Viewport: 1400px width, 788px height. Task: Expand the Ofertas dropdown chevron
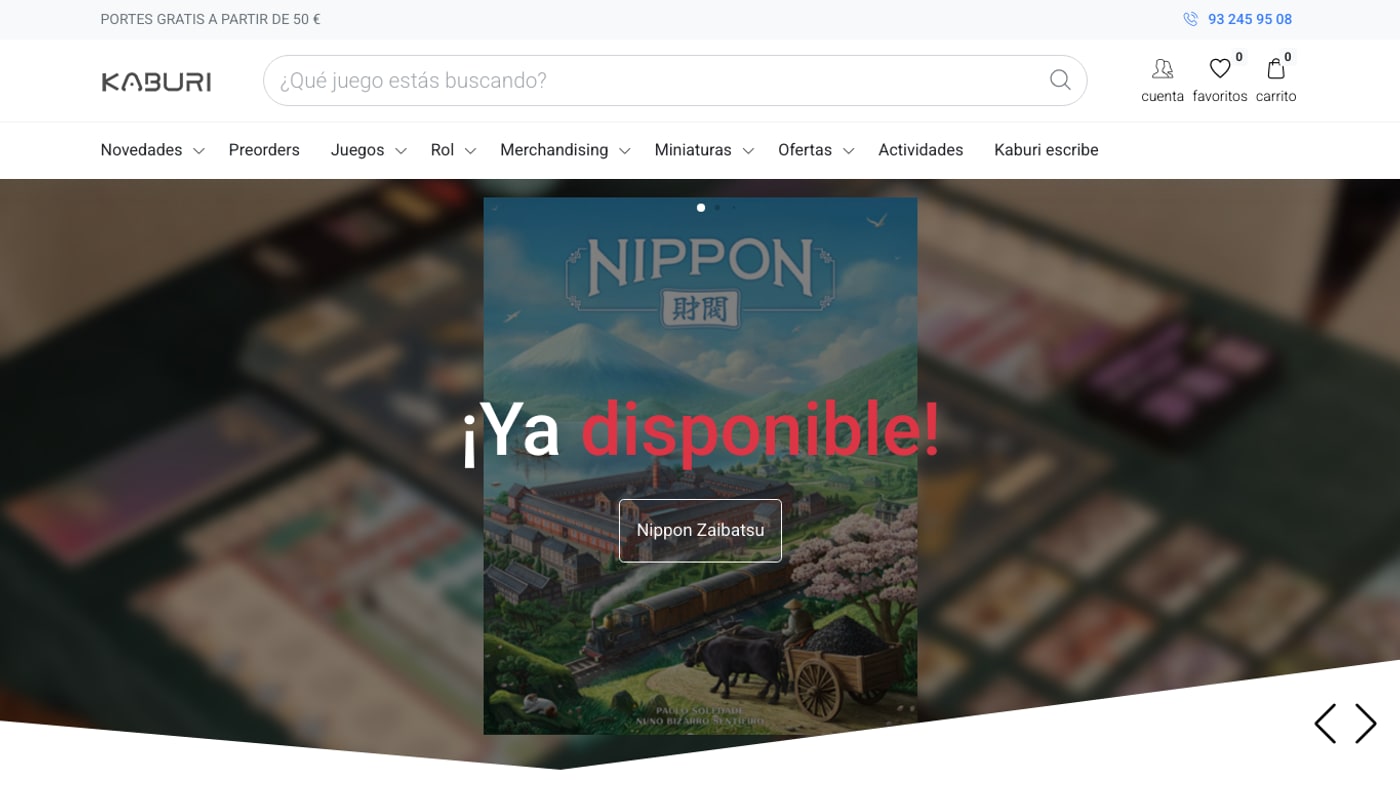848,151
